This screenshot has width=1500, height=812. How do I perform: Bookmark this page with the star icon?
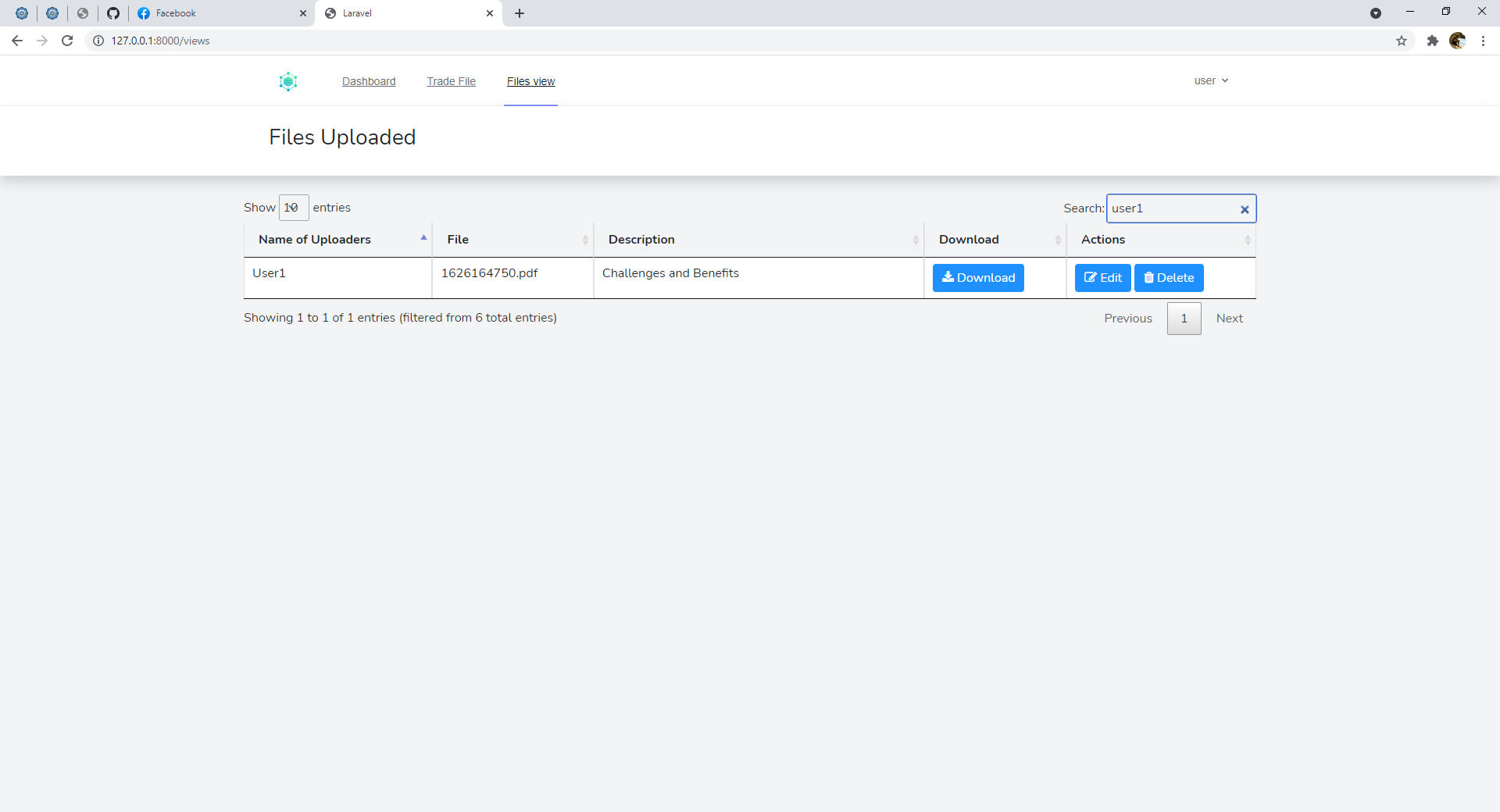[x=1402, y=41]
